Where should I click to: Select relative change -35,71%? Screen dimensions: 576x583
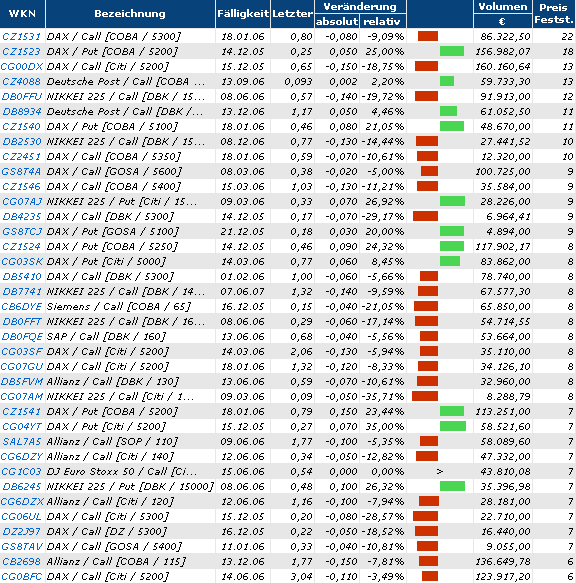click(383, 396)
